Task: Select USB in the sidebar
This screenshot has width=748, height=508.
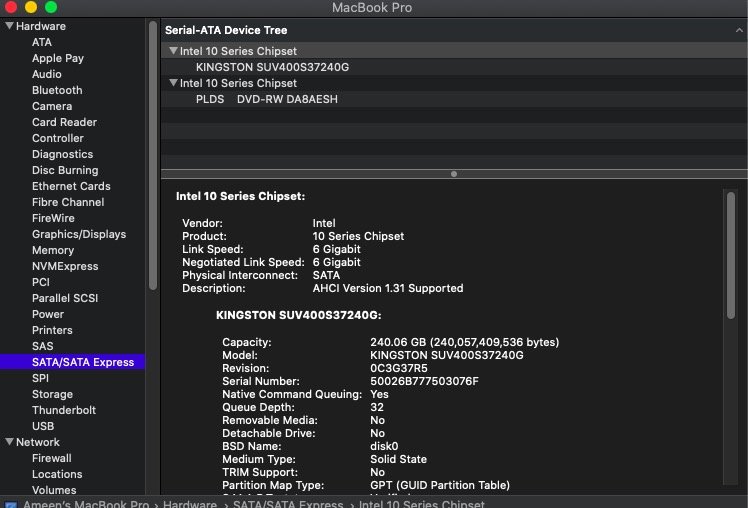Action: [x=43, y=426]
